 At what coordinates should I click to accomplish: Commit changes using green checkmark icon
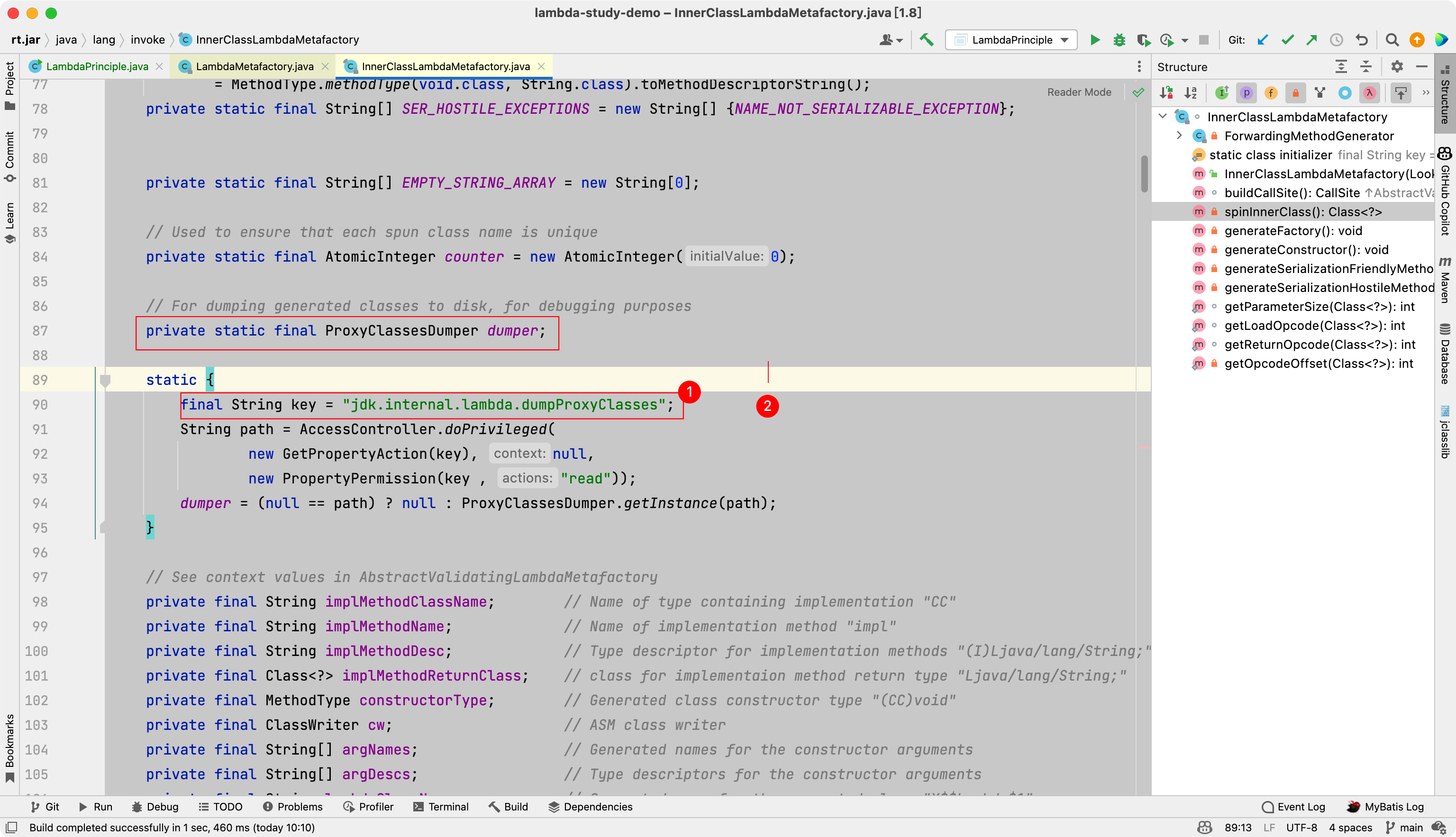pyautogui.click(x=1287, y=40)
